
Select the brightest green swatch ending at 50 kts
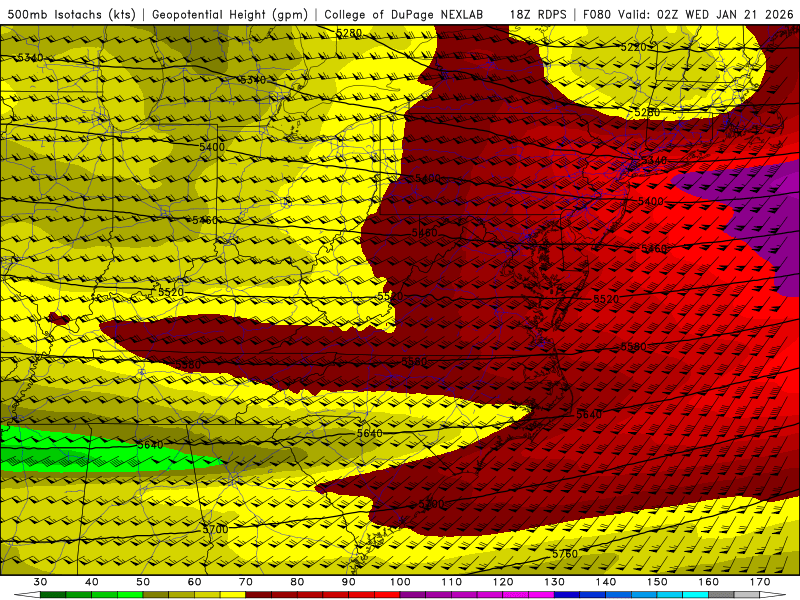(x=130, y=595)
